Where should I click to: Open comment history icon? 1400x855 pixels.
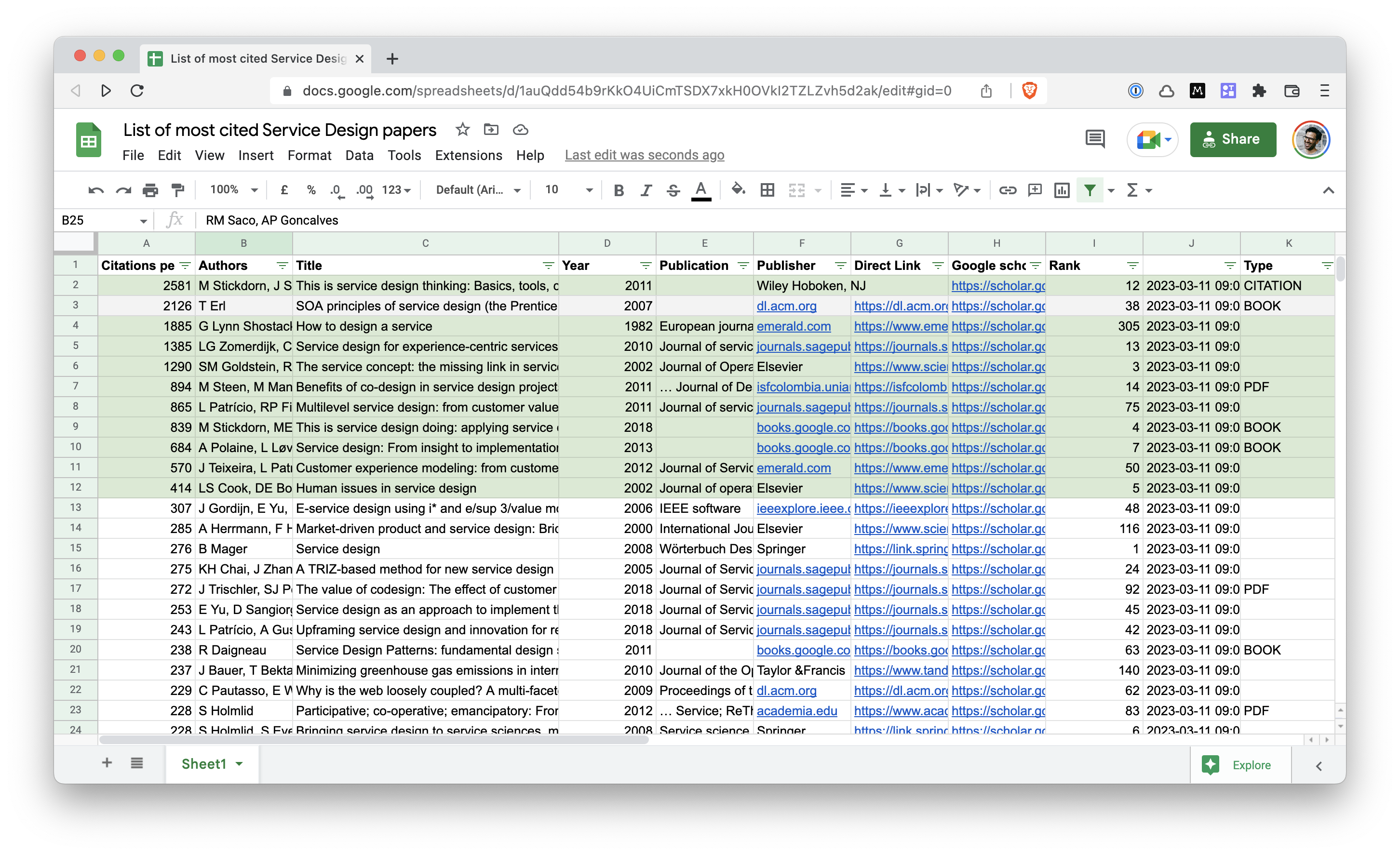pos(1094,139)
